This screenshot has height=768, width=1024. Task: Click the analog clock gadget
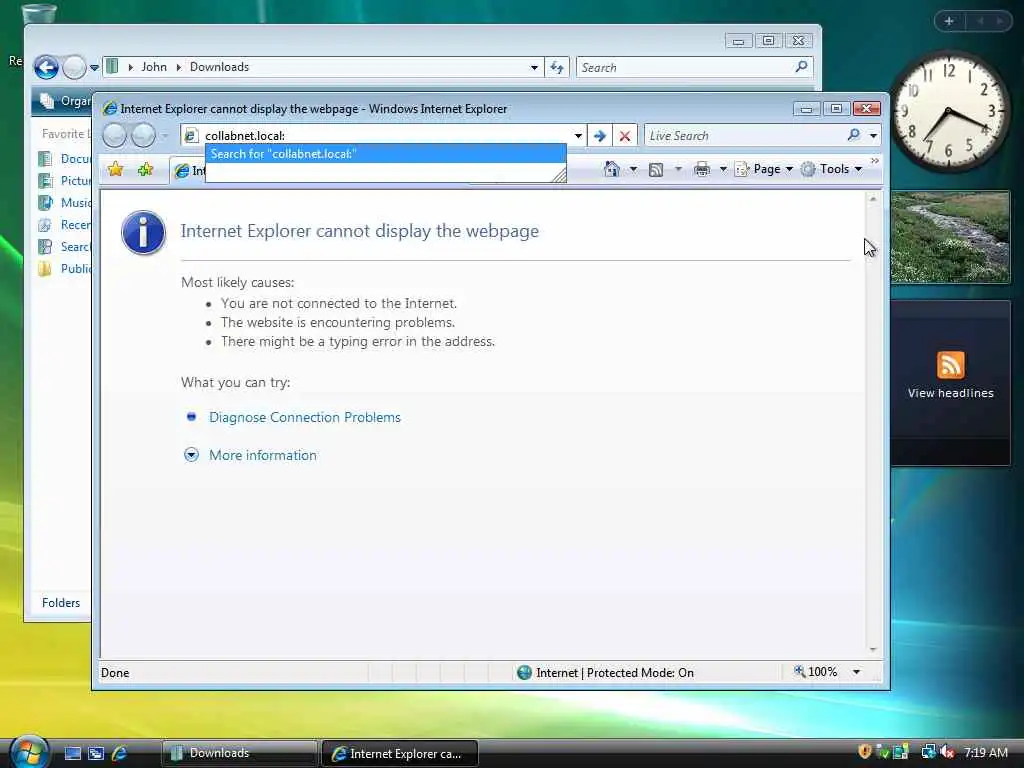[x=950, y=110]
